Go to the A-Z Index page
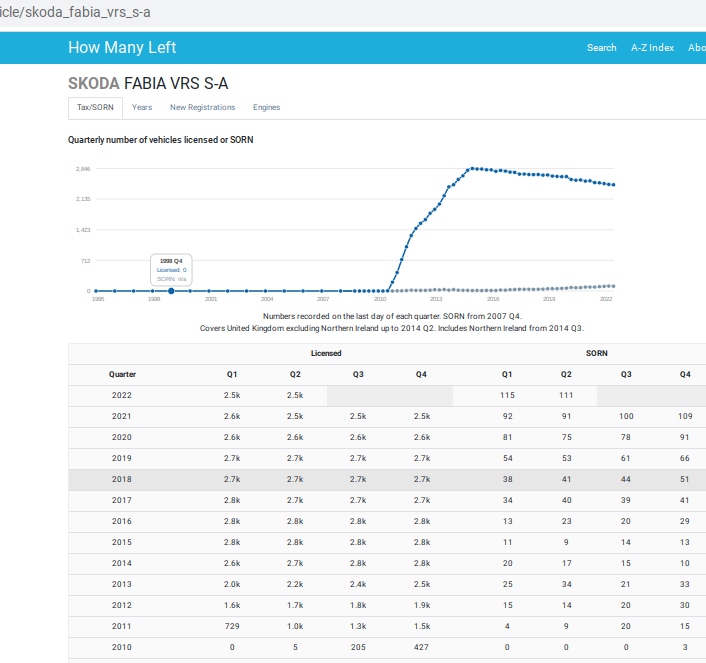 652,47
